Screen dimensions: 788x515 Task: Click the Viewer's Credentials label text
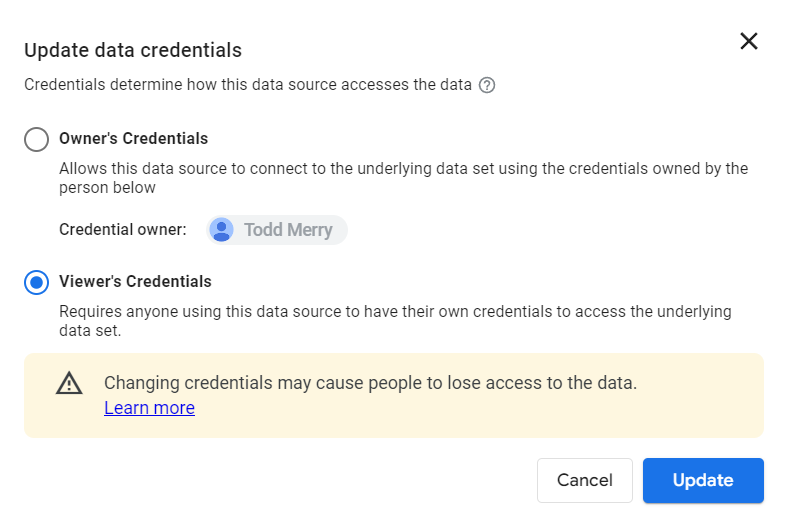[135, 281]
